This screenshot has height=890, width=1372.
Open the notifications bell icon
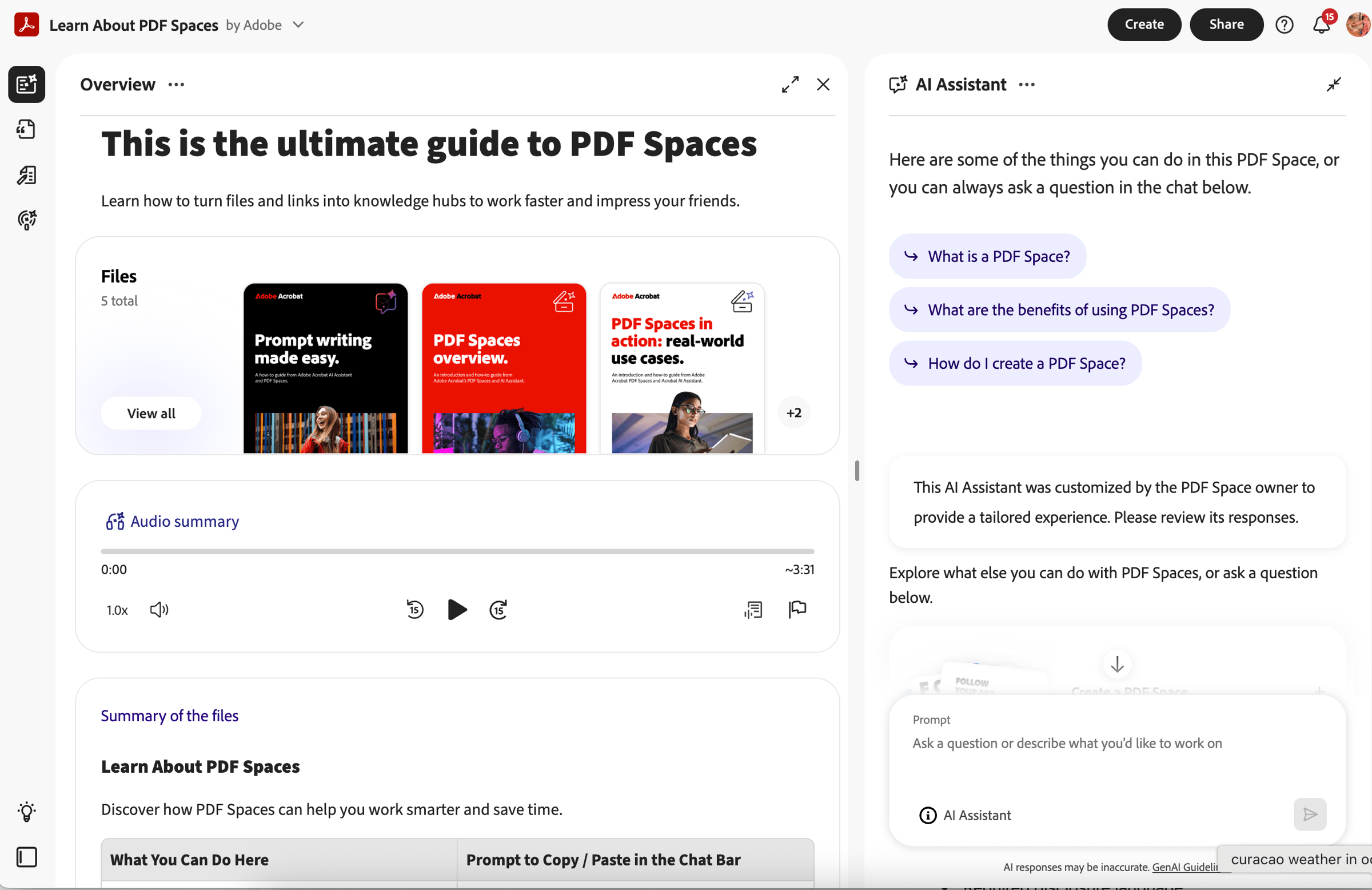click(x=1321, y=25)
